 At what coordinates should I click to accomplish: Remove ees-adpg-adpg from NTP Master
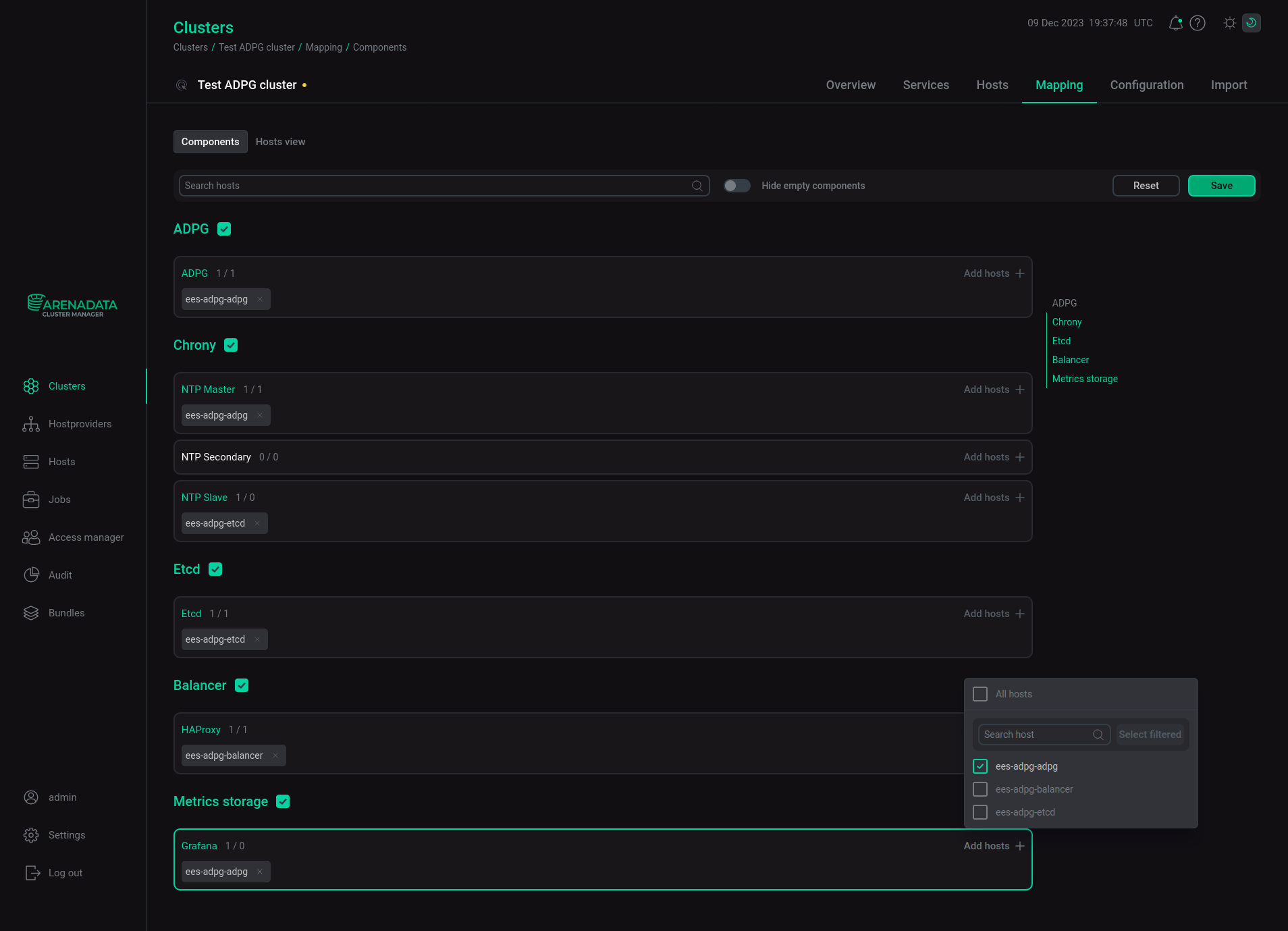pos(260,415)
